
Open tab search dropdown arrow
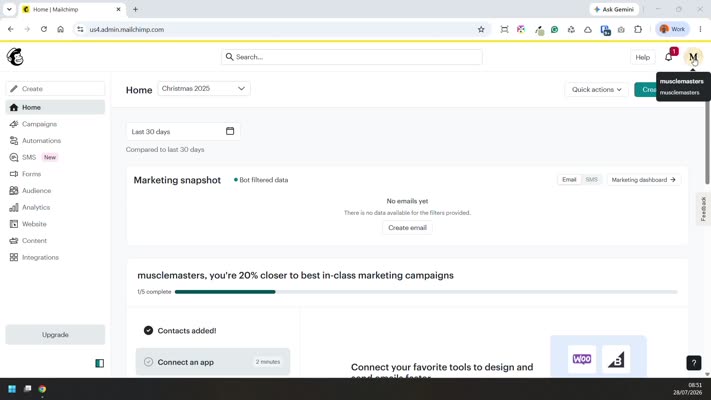(x=9, y=9)
